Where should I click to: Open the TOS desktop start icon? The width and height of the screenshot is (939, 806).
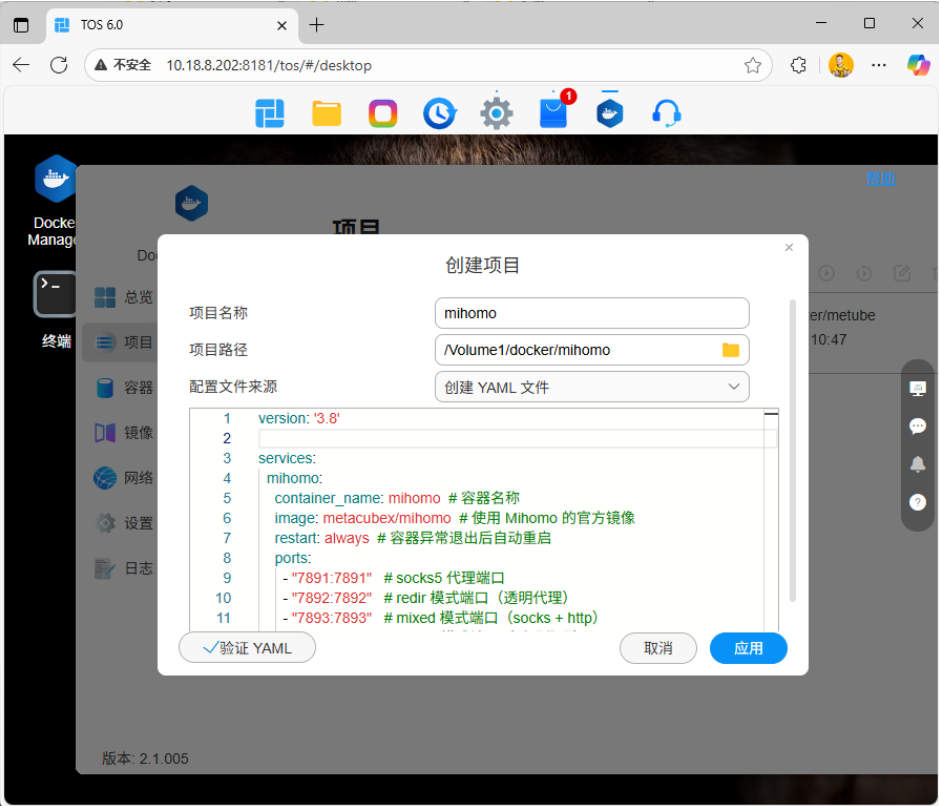pos(269,113)
